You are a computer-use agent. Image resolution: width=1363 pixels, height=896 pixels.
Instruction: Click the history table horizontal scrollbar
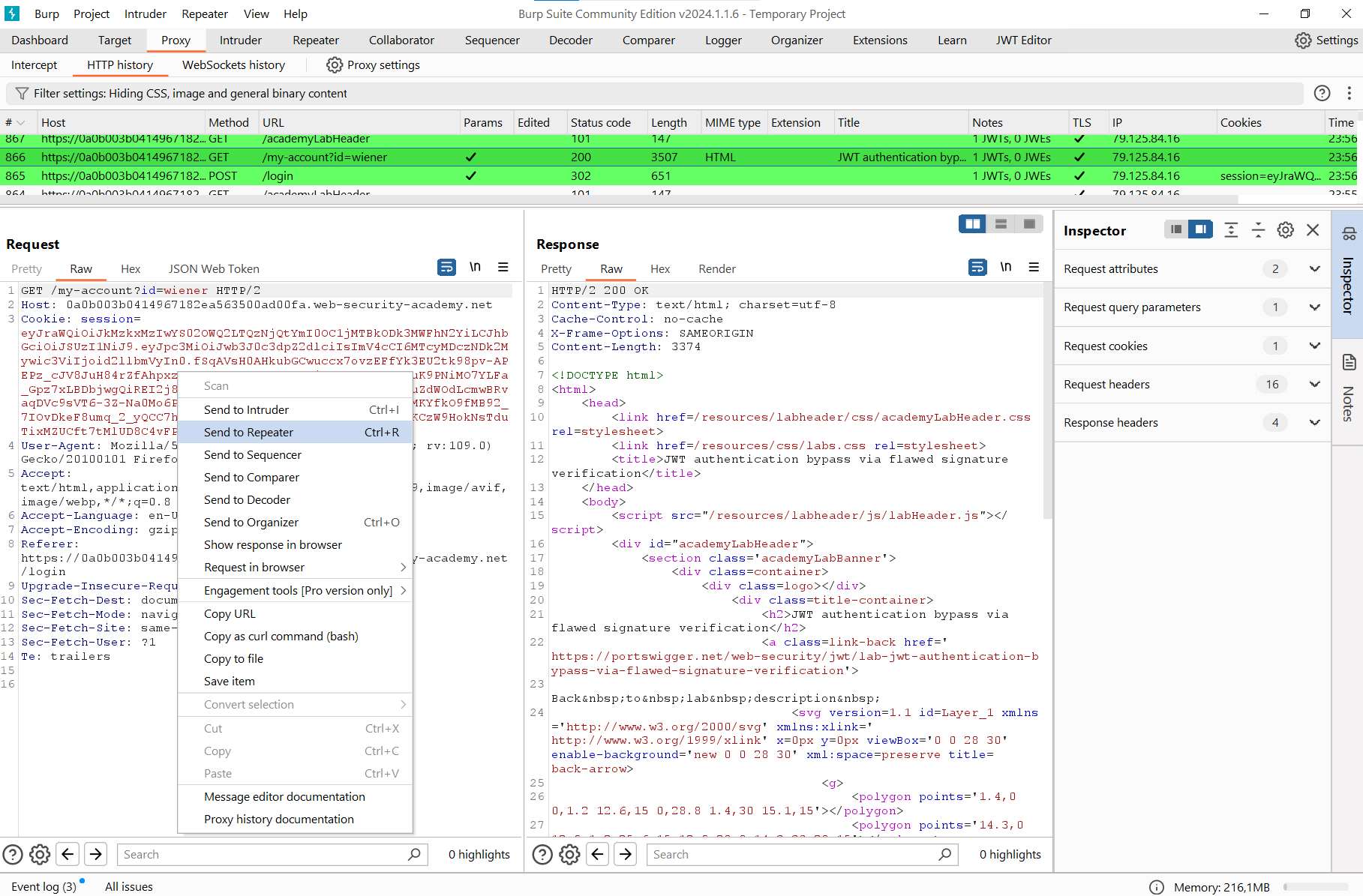click(618, 199)
